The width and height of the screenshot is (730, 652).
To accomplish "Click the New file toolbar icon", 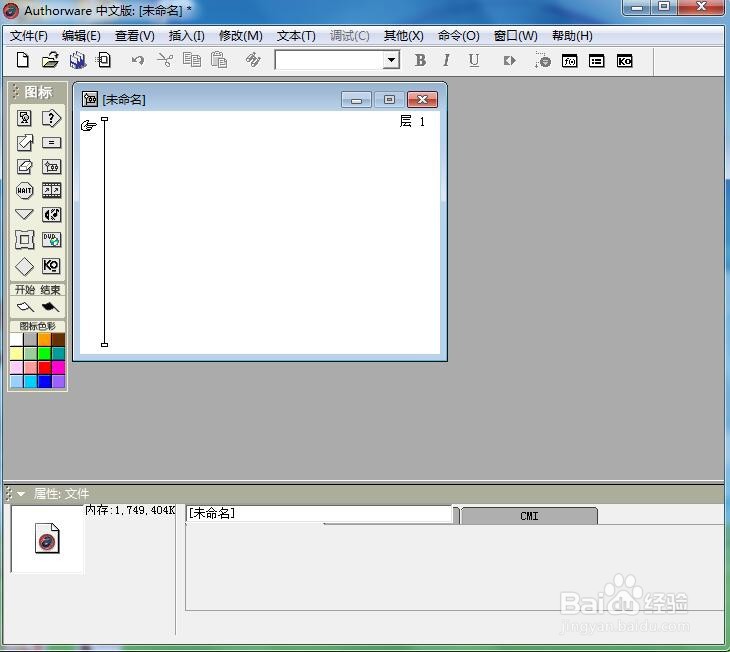I will click(22, 60).
